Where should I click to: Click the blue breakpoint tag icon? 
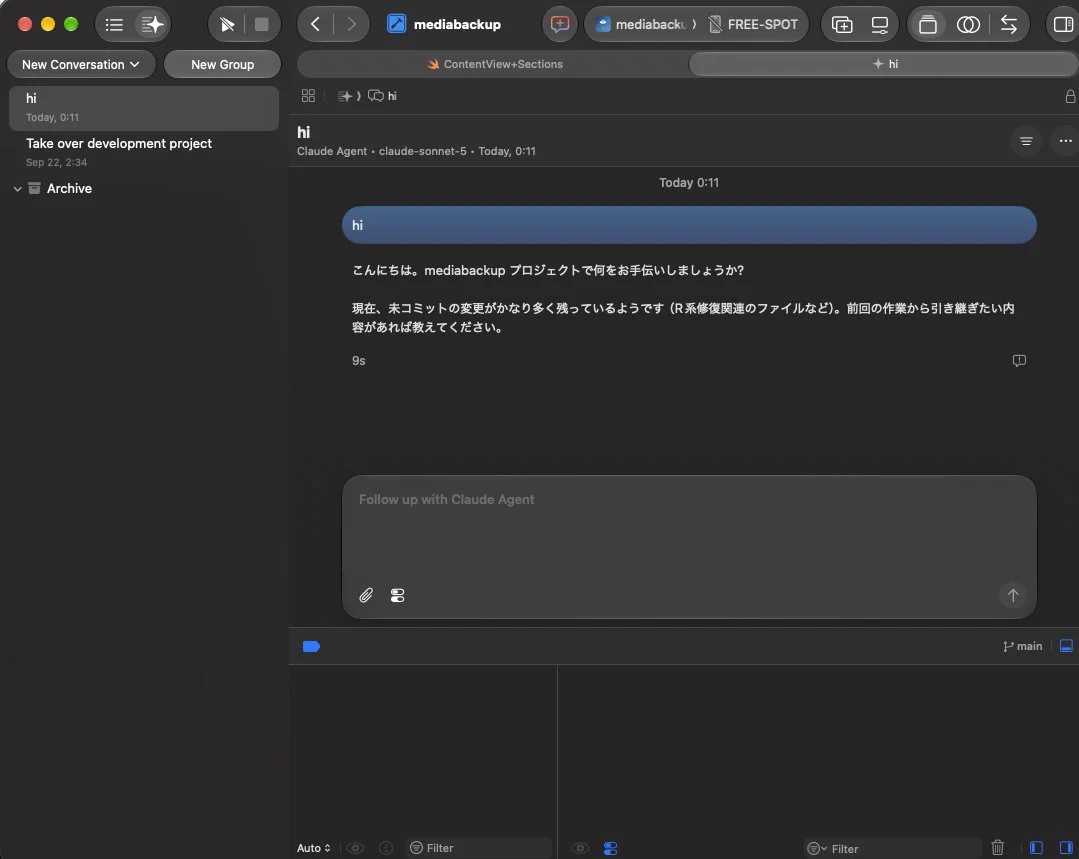click(x=311, y=646)
